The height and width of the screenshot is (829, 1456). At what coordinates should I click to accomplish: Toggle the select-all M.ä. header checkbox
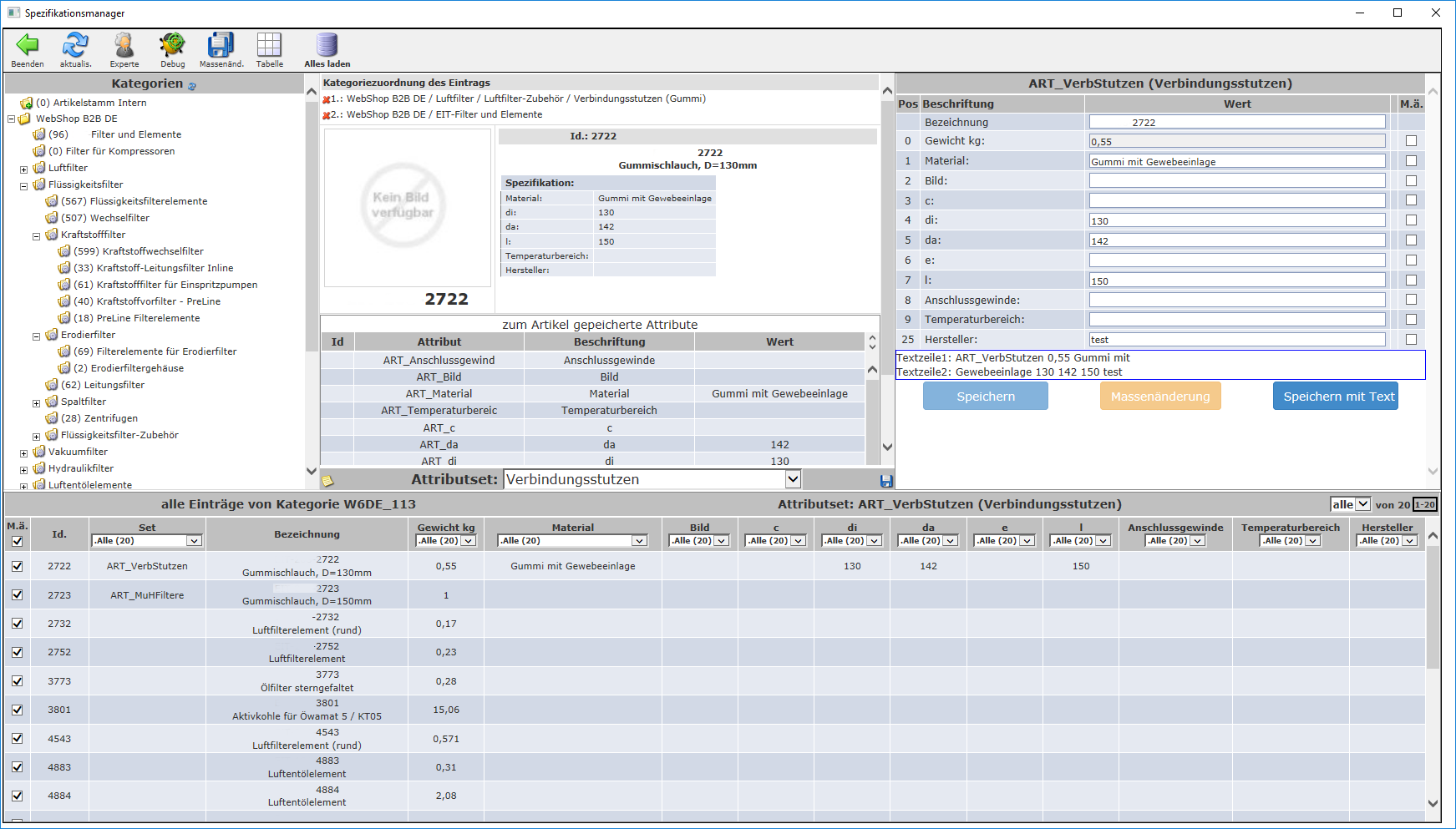point(17,541)
